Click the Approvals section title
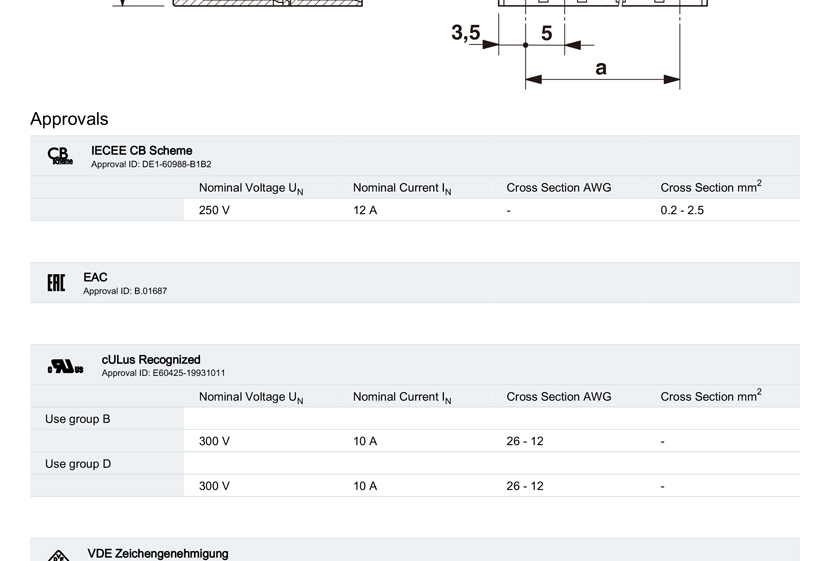 point(69,119)
